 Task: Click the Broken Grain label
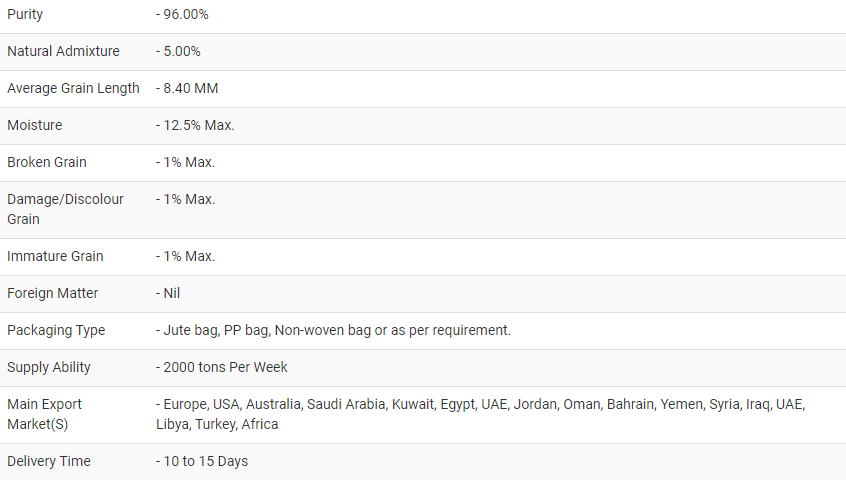click(47, 162)
